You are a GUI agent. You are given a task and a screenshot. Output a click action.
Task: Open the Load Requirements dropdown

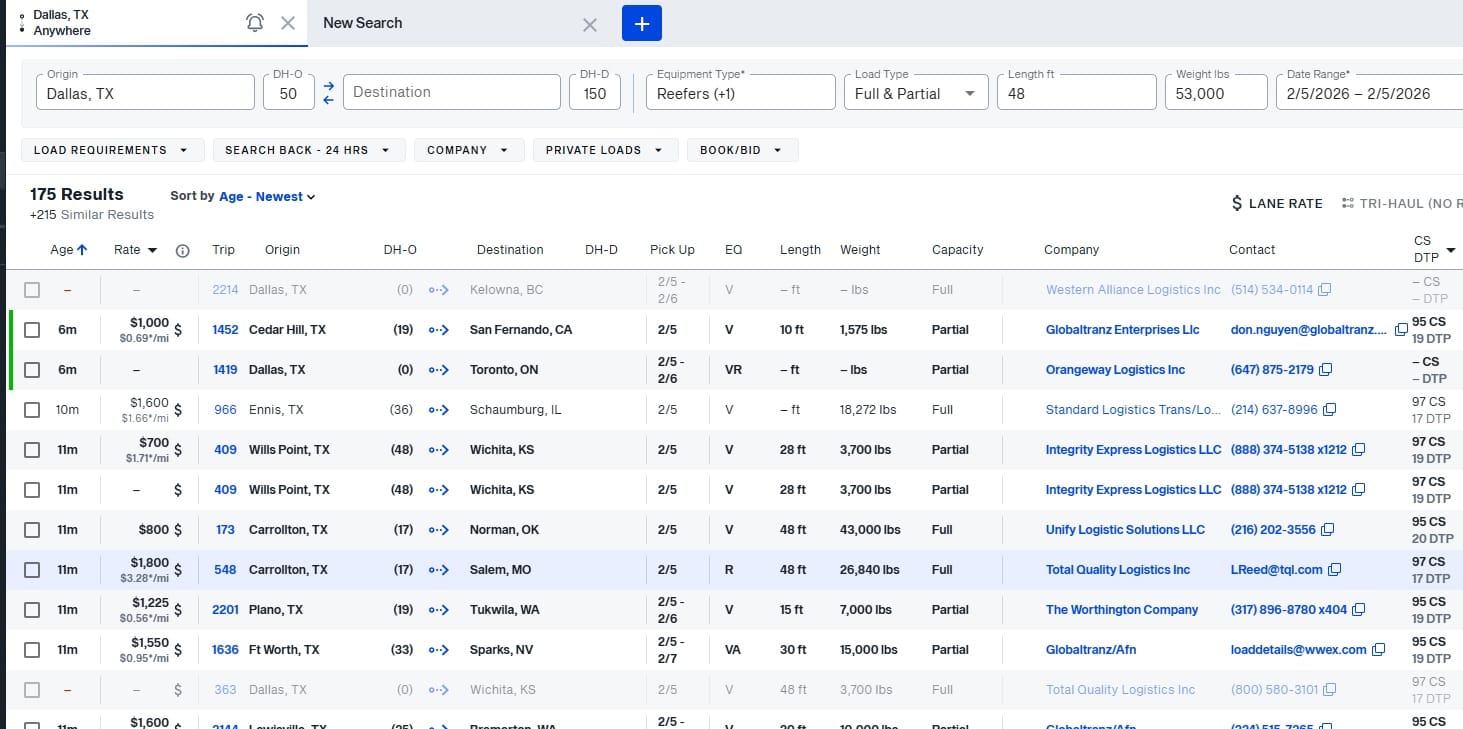point(112,150)
